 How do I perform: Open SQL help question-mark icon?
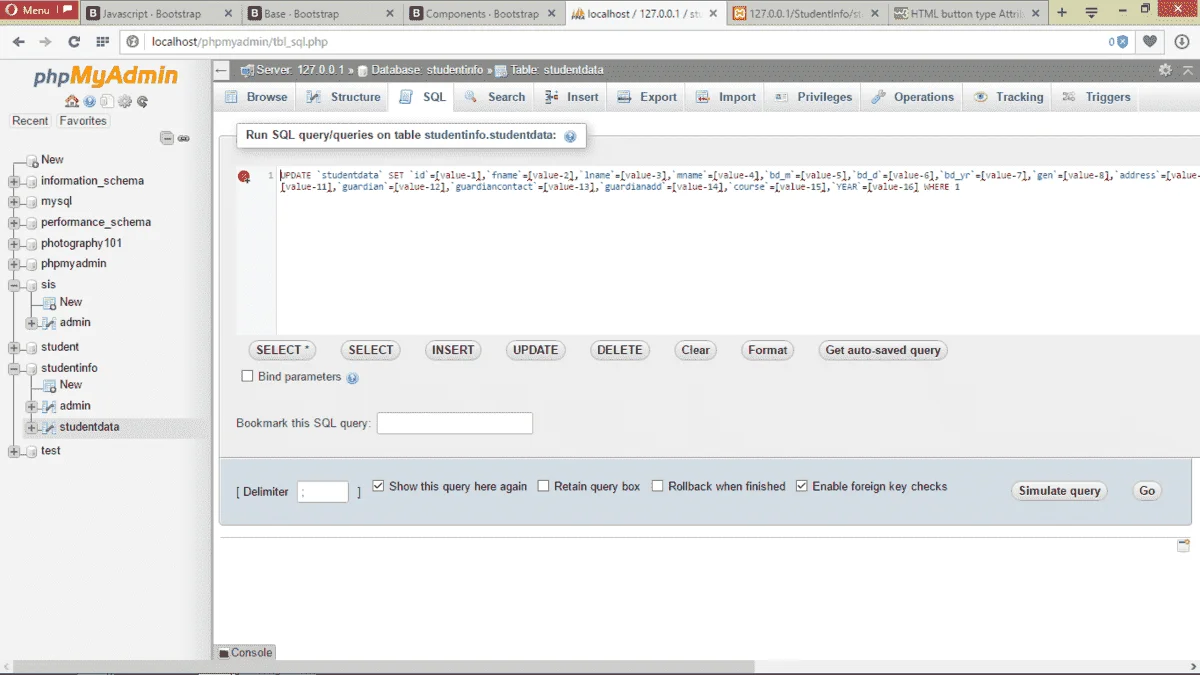point(570,136)
